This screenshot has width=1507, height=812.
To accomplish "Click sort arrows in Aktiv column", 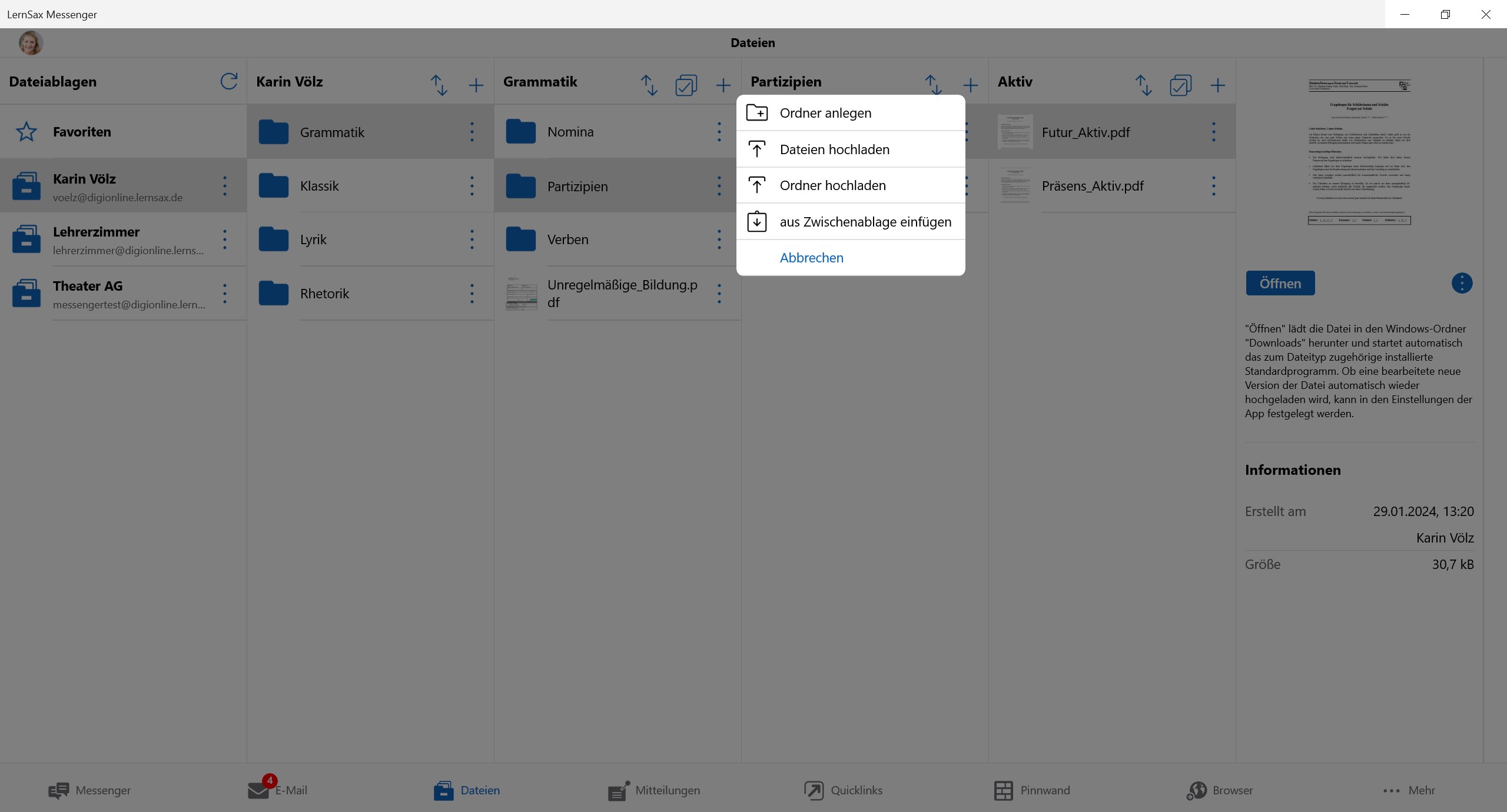I will coord(1143,85).
